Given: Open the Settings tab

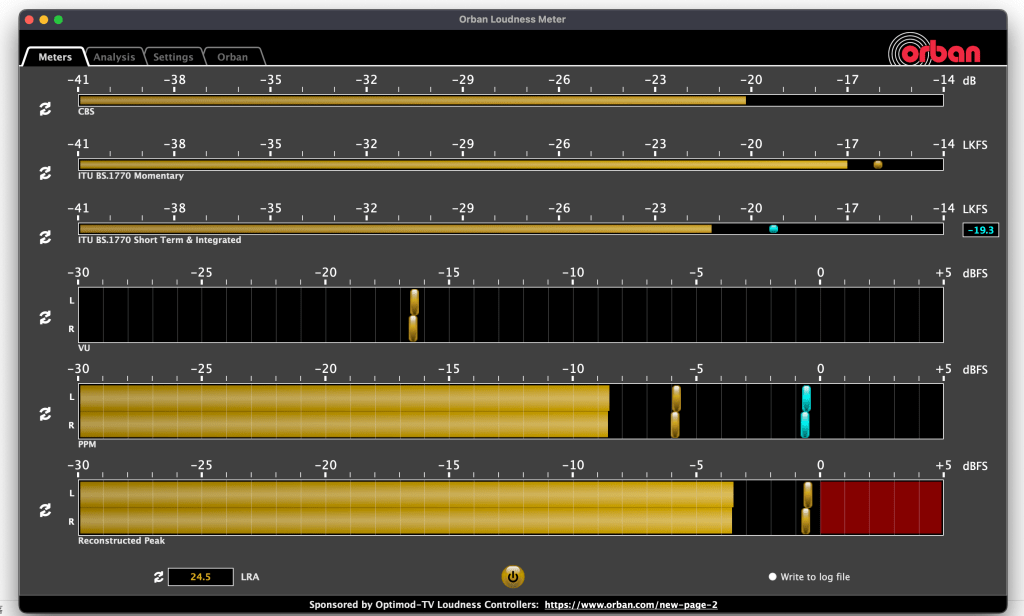Looking at the screenshot, I should coord(173,57).
